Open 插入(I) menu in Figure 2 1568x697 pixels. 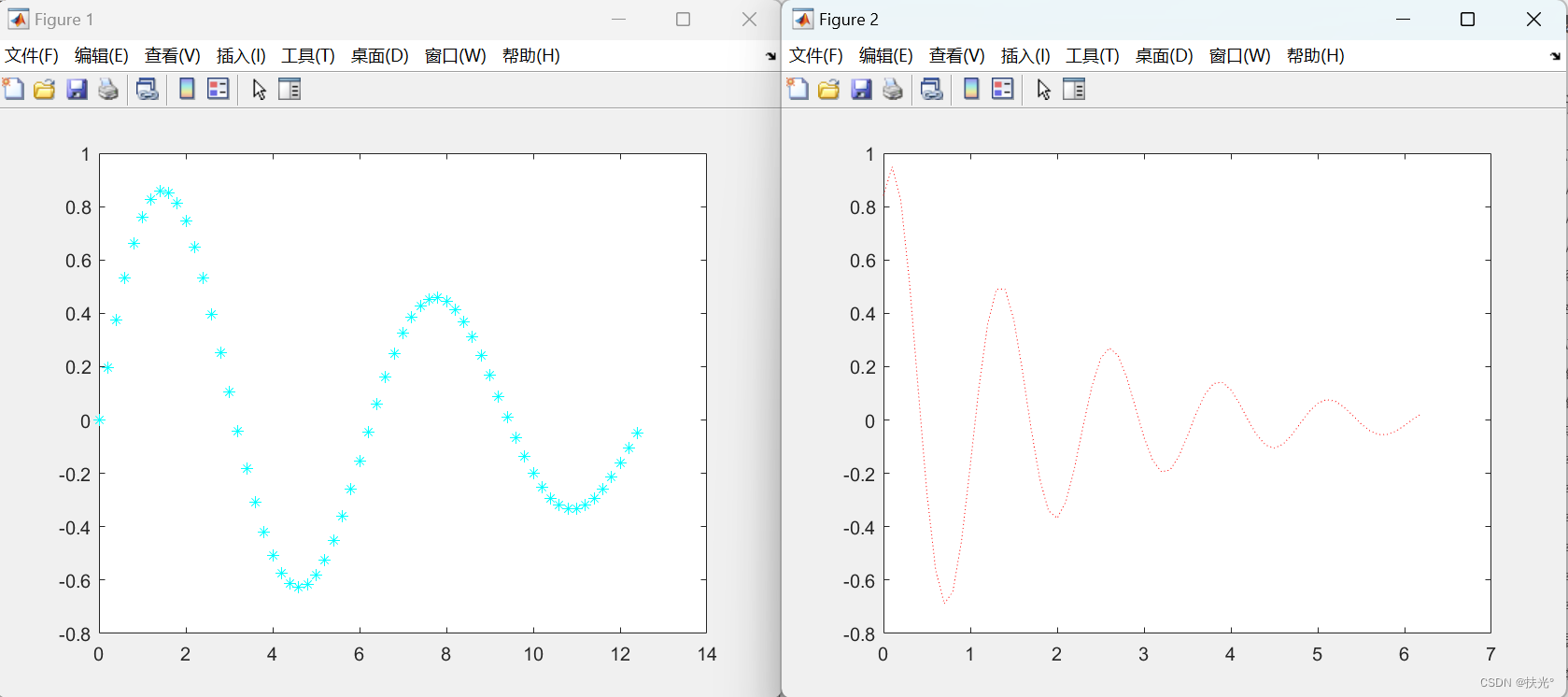pyautogui.click(x=1025, y=55)
